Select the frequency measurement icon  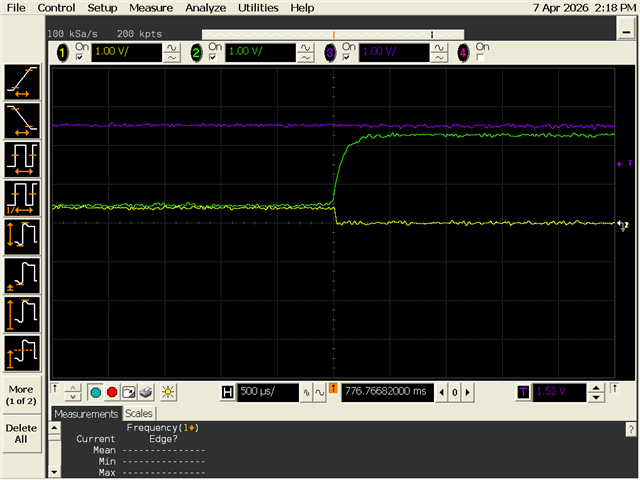click(x=22, y=198)
